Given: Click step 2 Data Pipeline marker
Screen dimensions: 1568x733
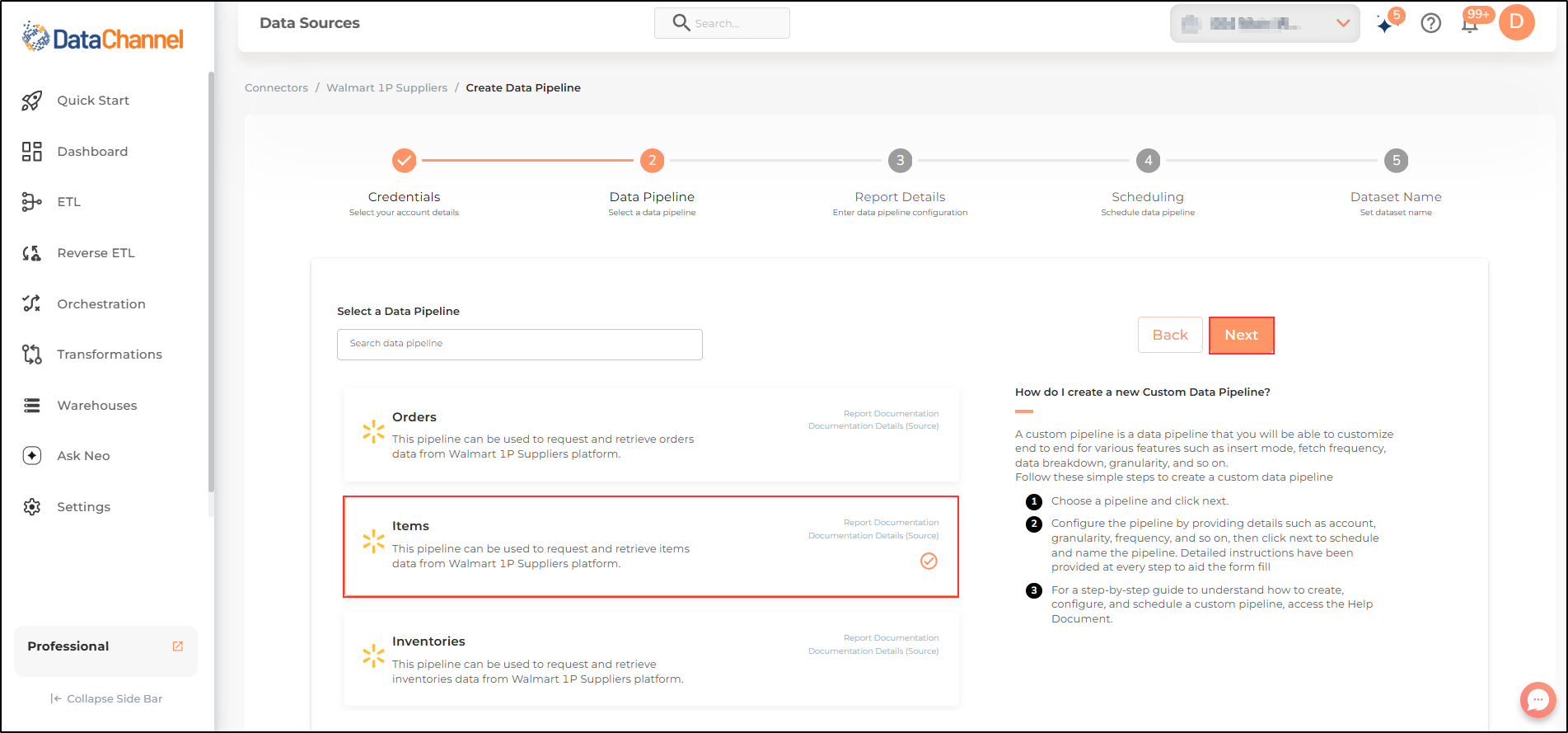Looking at the screenshot, I should pos(652,161).
